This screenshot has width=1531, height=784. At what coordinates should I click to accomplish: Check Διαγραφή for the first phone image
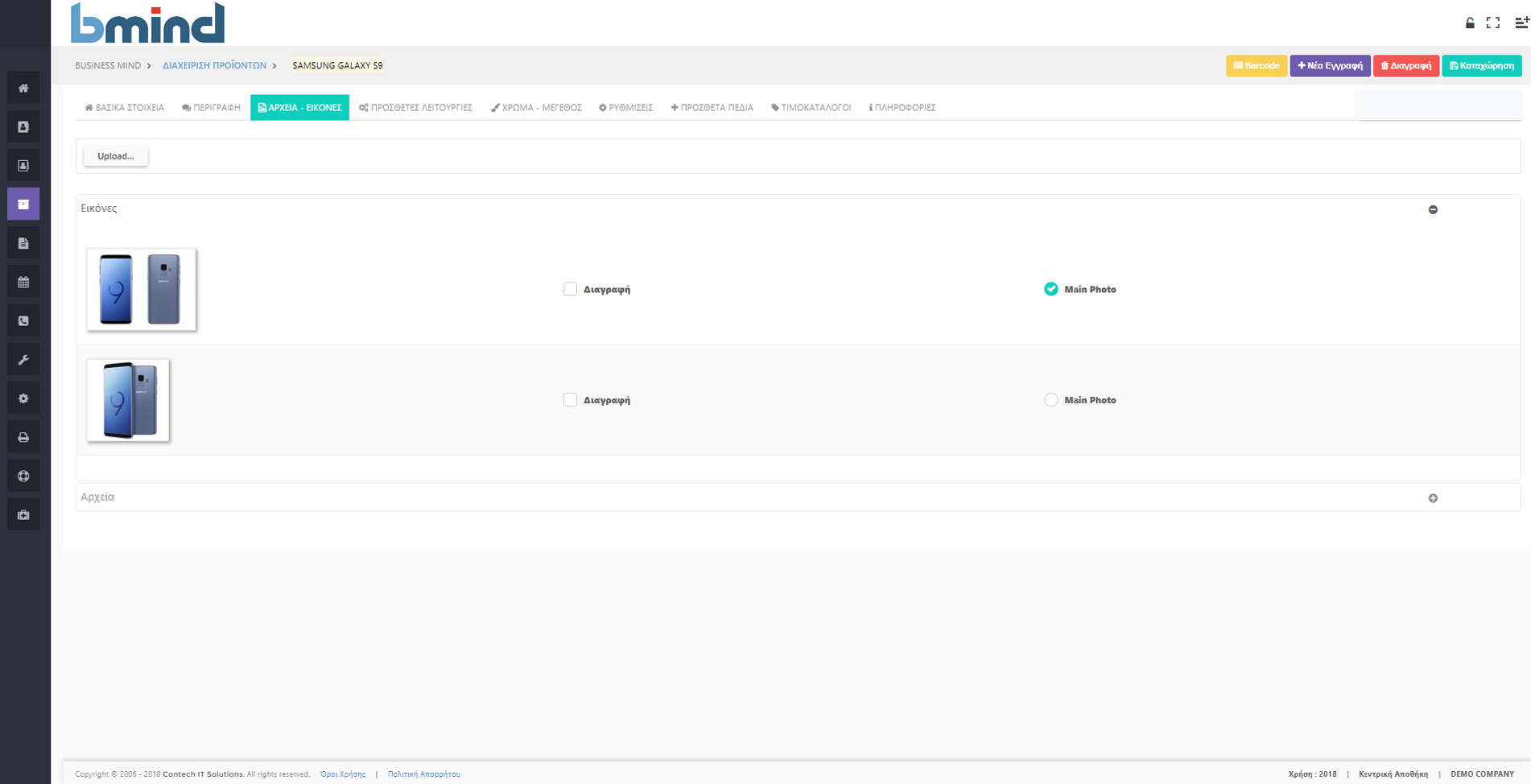pyautogui.click(x=570, y=289)
